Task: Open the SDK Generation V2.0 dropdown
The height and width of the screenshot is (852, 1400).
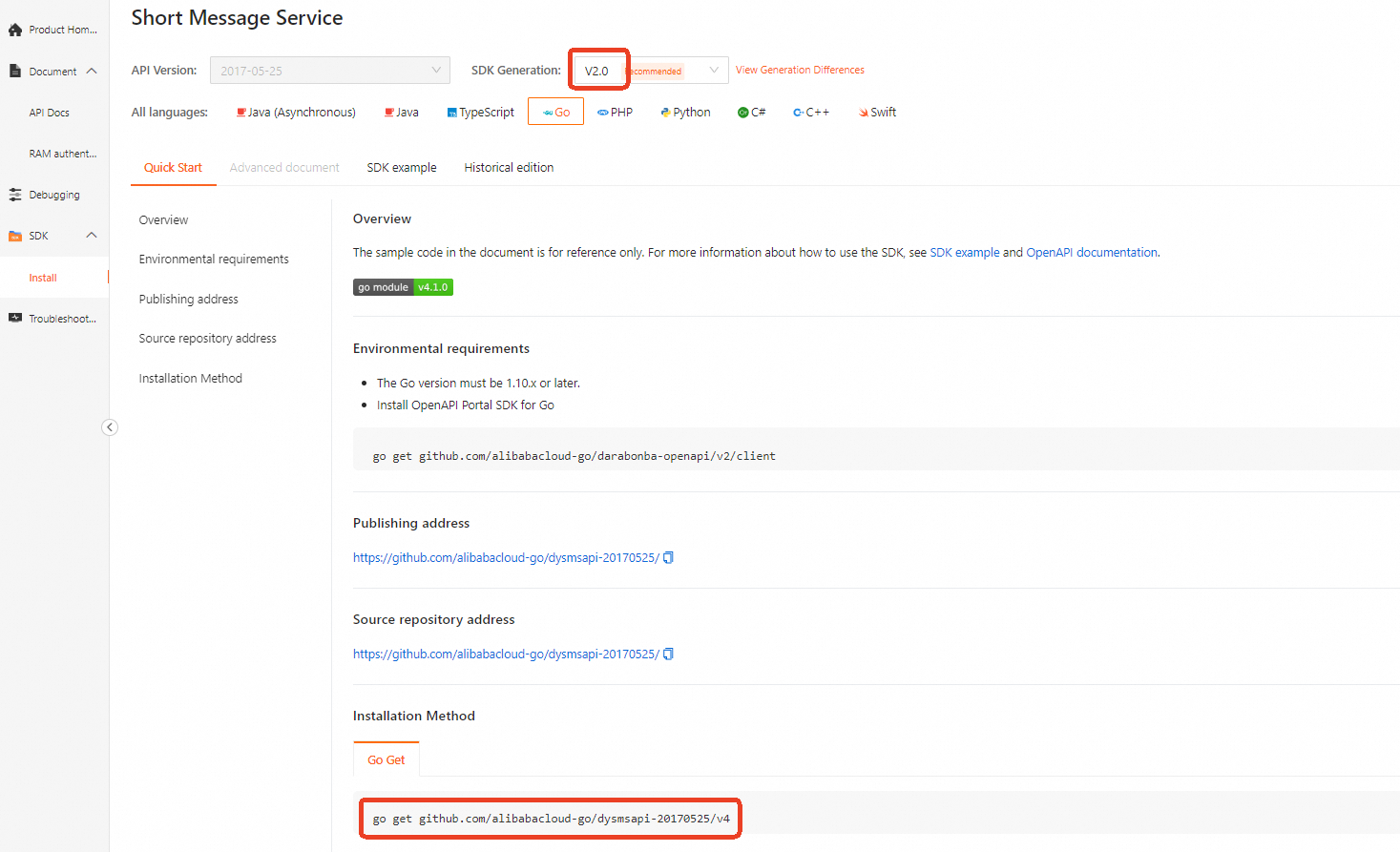Action: click(651, 71)
